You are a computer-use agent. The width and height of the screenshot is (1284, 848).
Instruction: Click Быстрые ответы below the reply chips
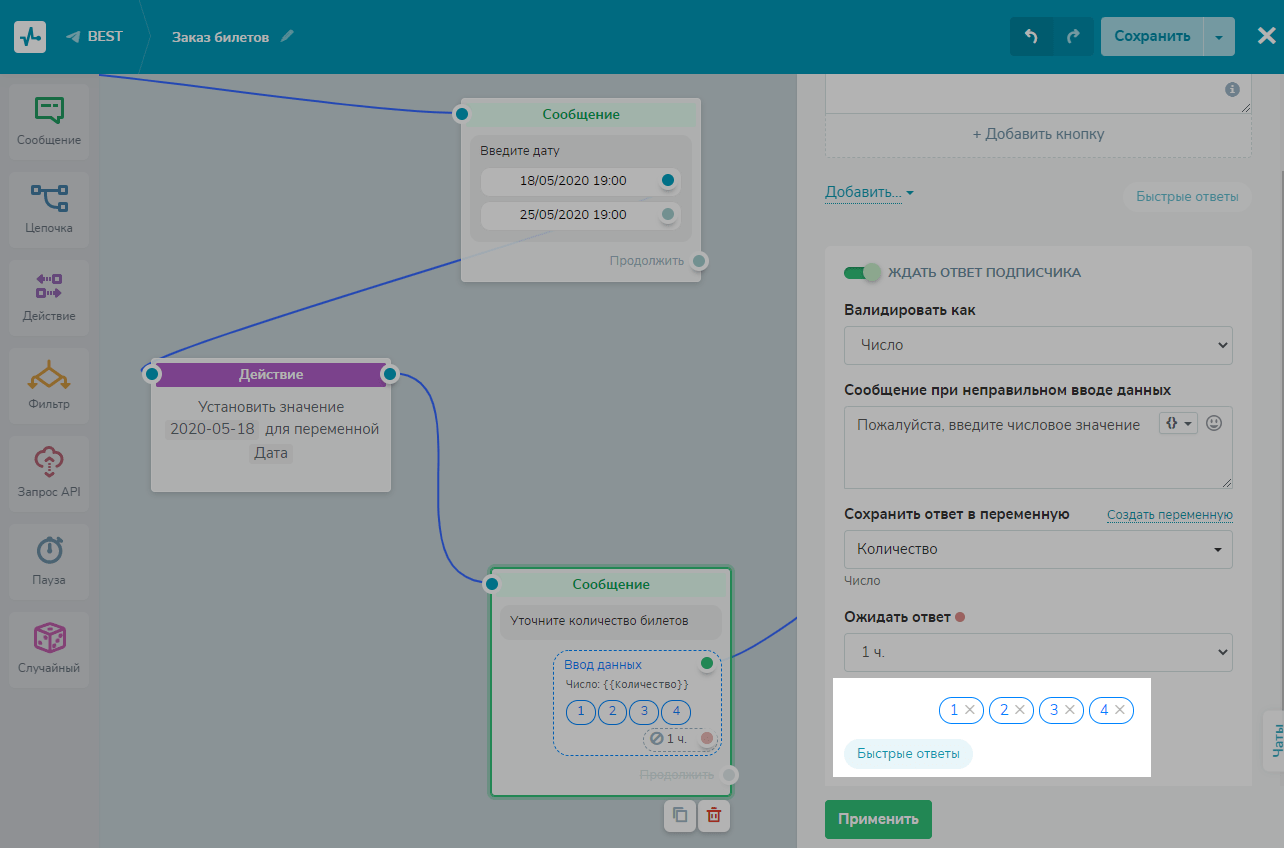pyautogui.click(x=908, y=754)
